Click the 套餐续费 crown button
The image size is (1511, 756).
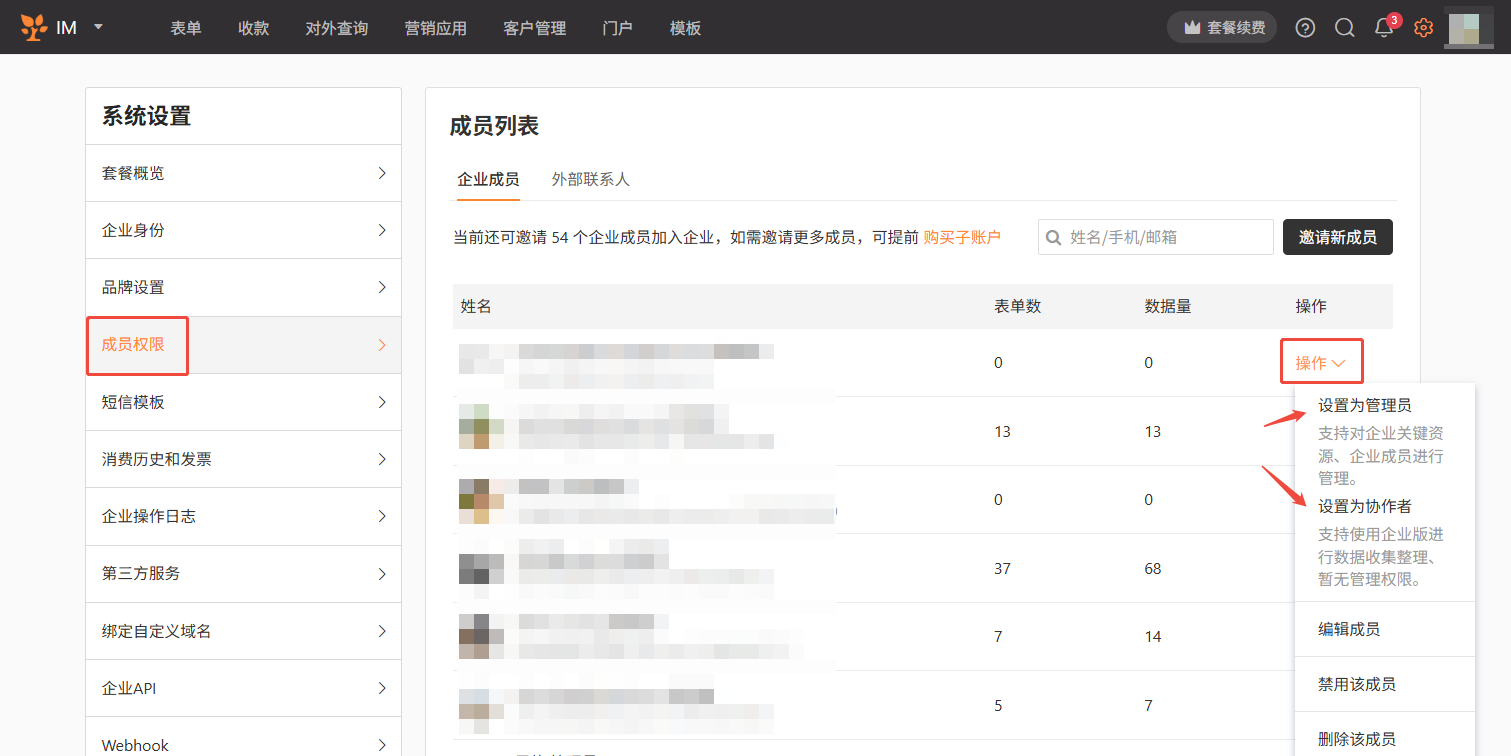click(x=1222, y=28)
